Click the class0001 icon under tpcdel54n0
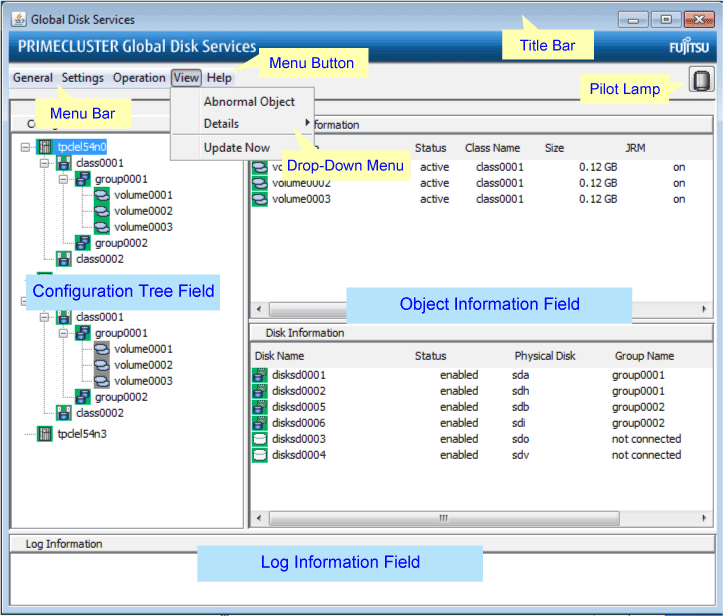723x616 pixels. [64, 163]
